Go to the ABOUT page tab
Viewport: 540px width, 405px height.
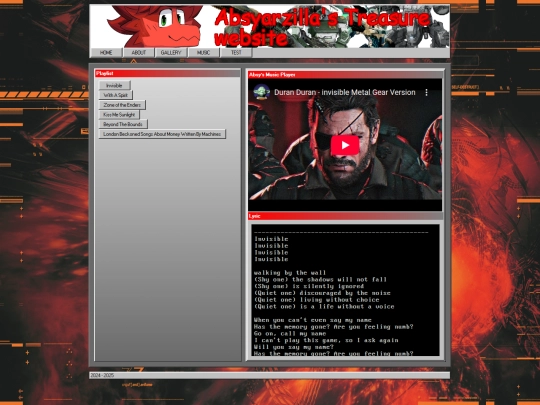click(139, 53)
